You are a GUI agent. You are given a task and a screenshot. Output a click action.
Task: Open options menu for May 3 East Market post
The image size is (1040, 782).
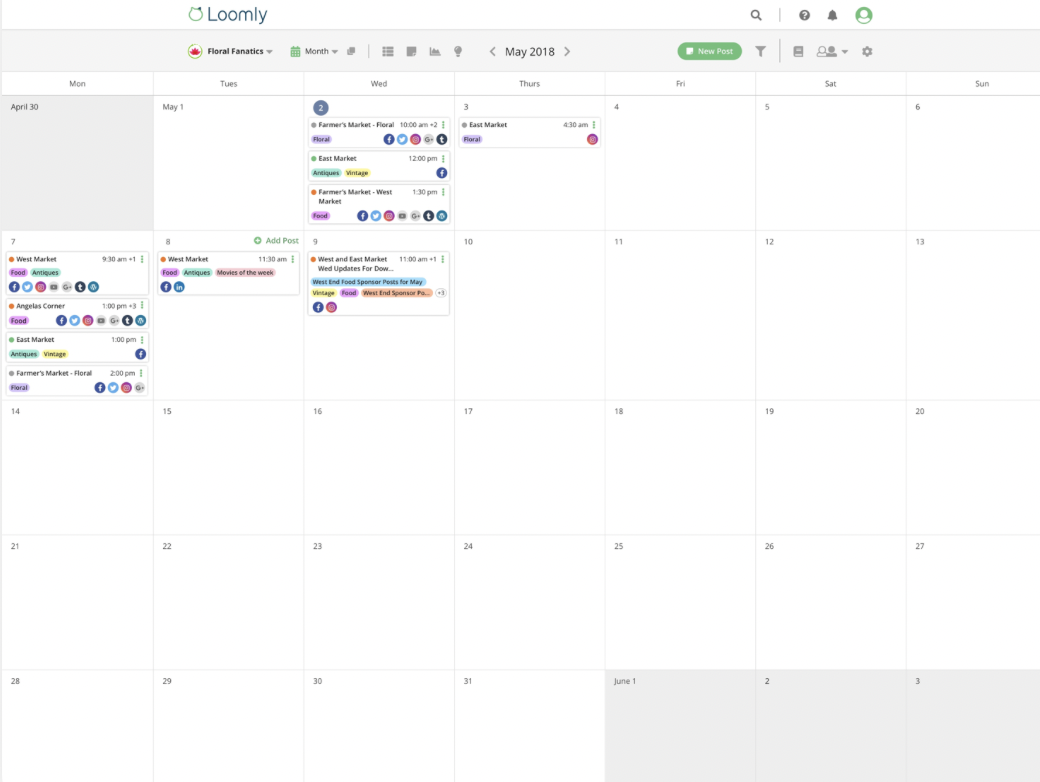click(594, 125)
